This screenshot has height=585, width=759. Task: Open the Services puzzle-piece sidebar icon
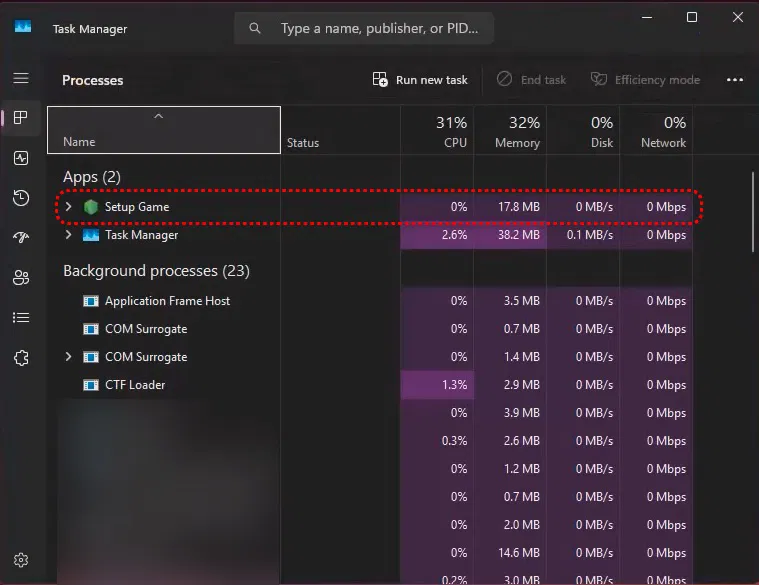(21, 358)
